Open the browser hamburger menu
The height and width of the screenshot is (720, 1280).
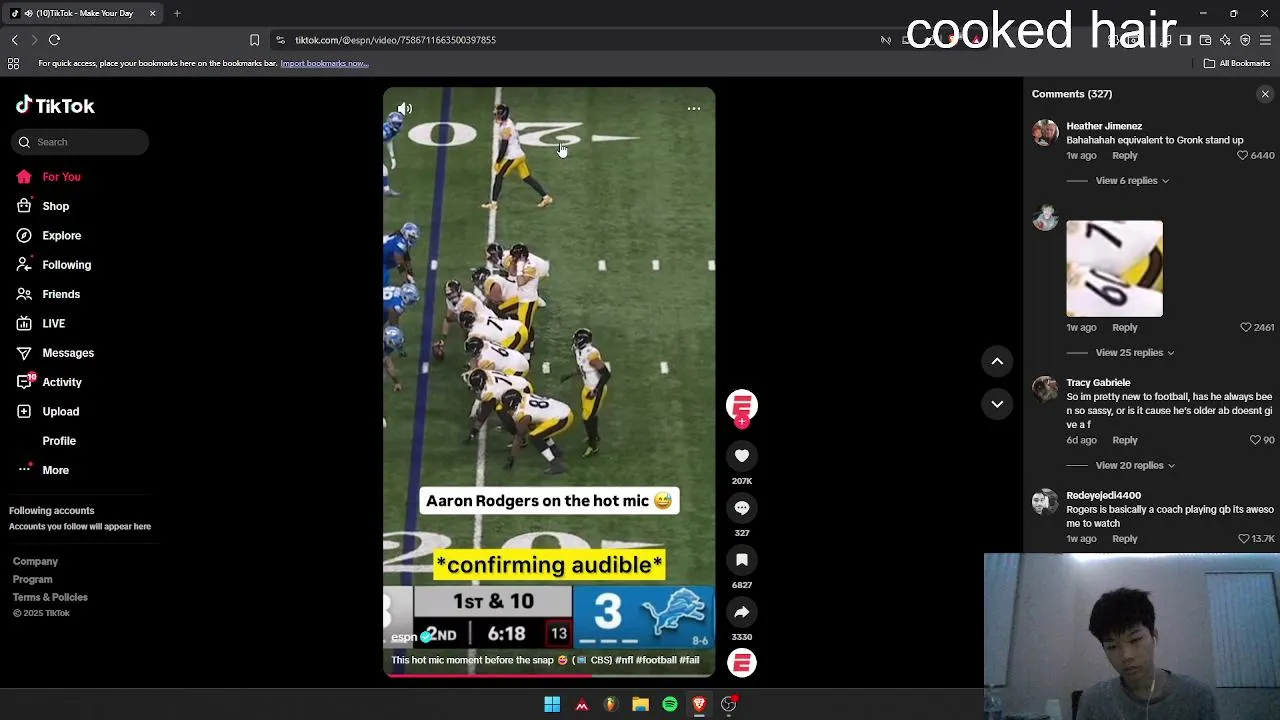point(1265,40)
